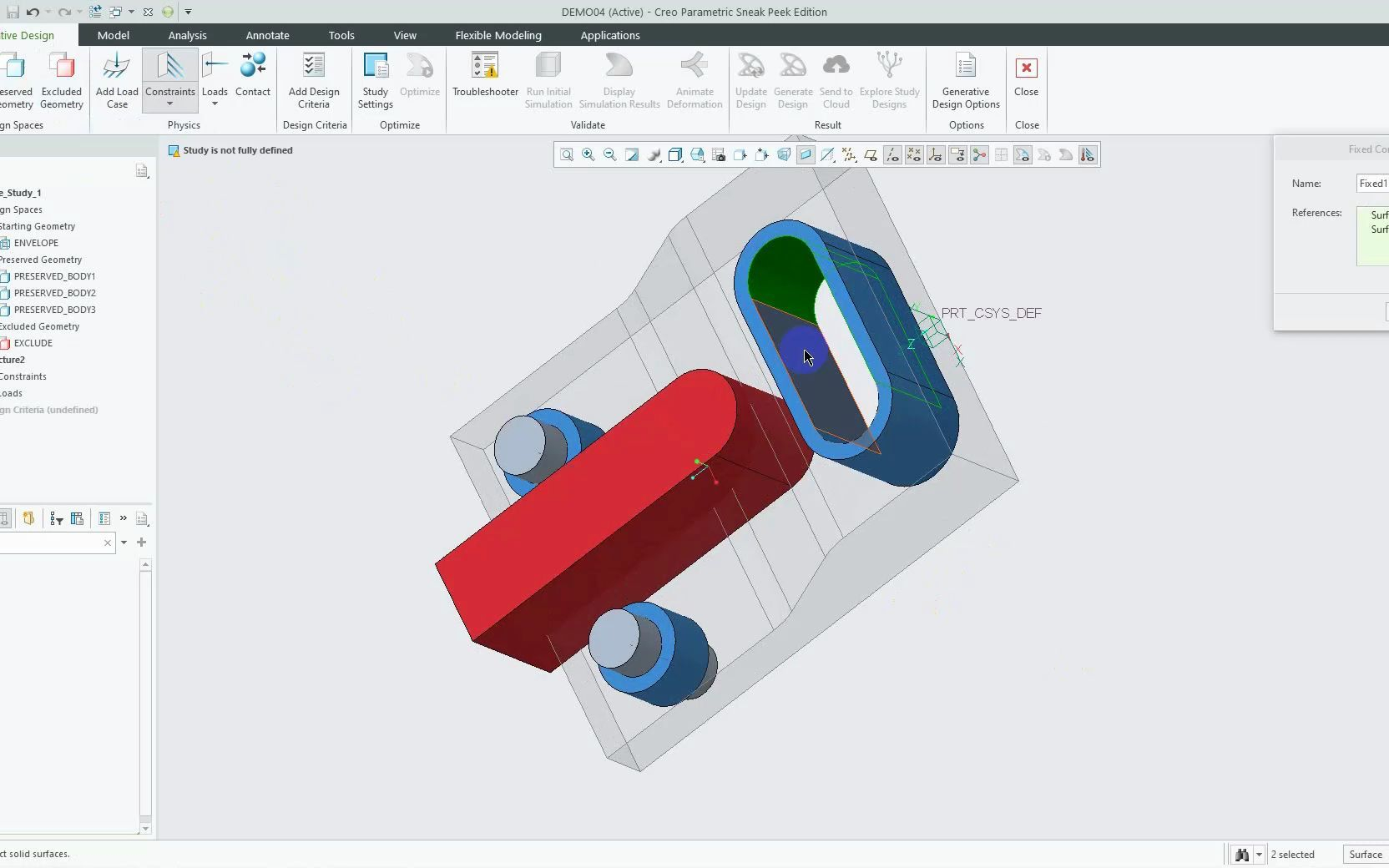
Task: Switch to the Flexible Modeling tab
Action: point(498,35)
